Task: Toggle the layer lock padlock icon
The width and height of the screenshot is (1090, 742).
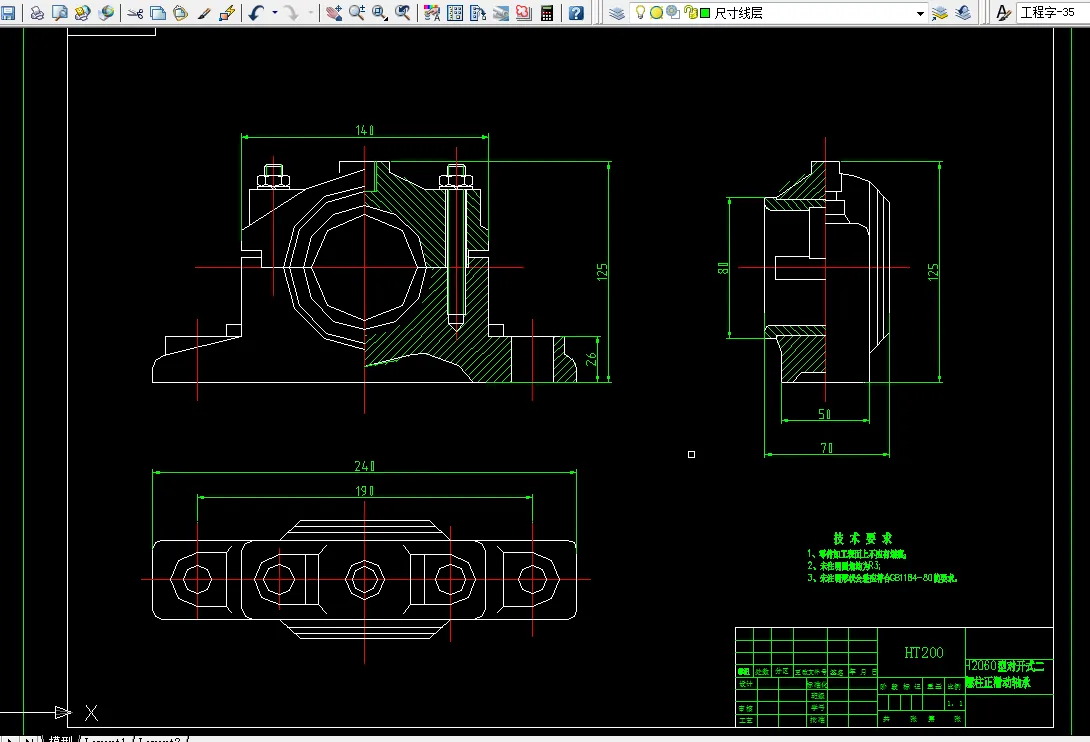Action: coord(690,13)
